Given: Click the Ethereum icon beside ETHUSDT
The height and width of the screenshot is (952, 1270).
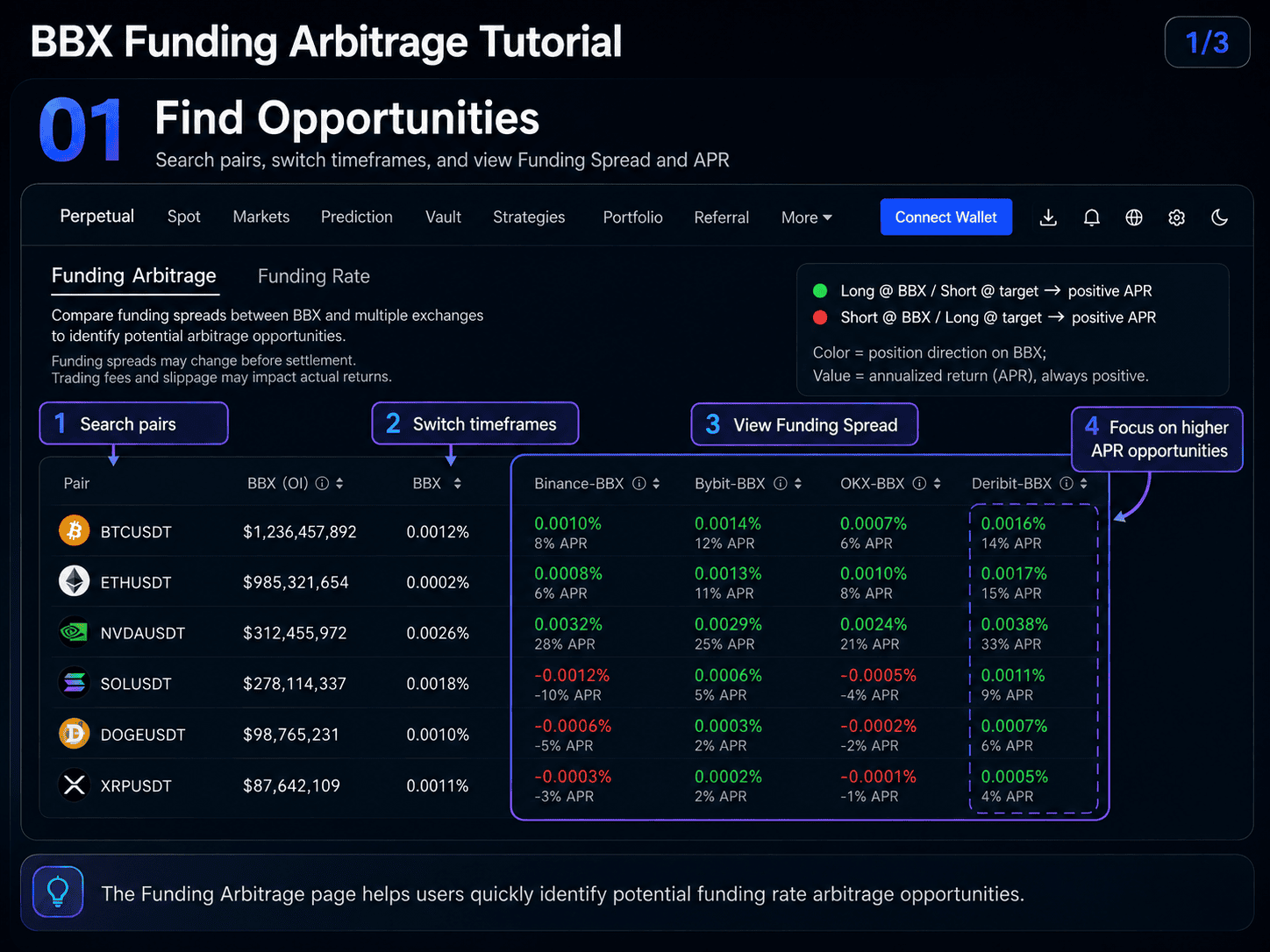Looking at the screenshot, I should 75,581.
